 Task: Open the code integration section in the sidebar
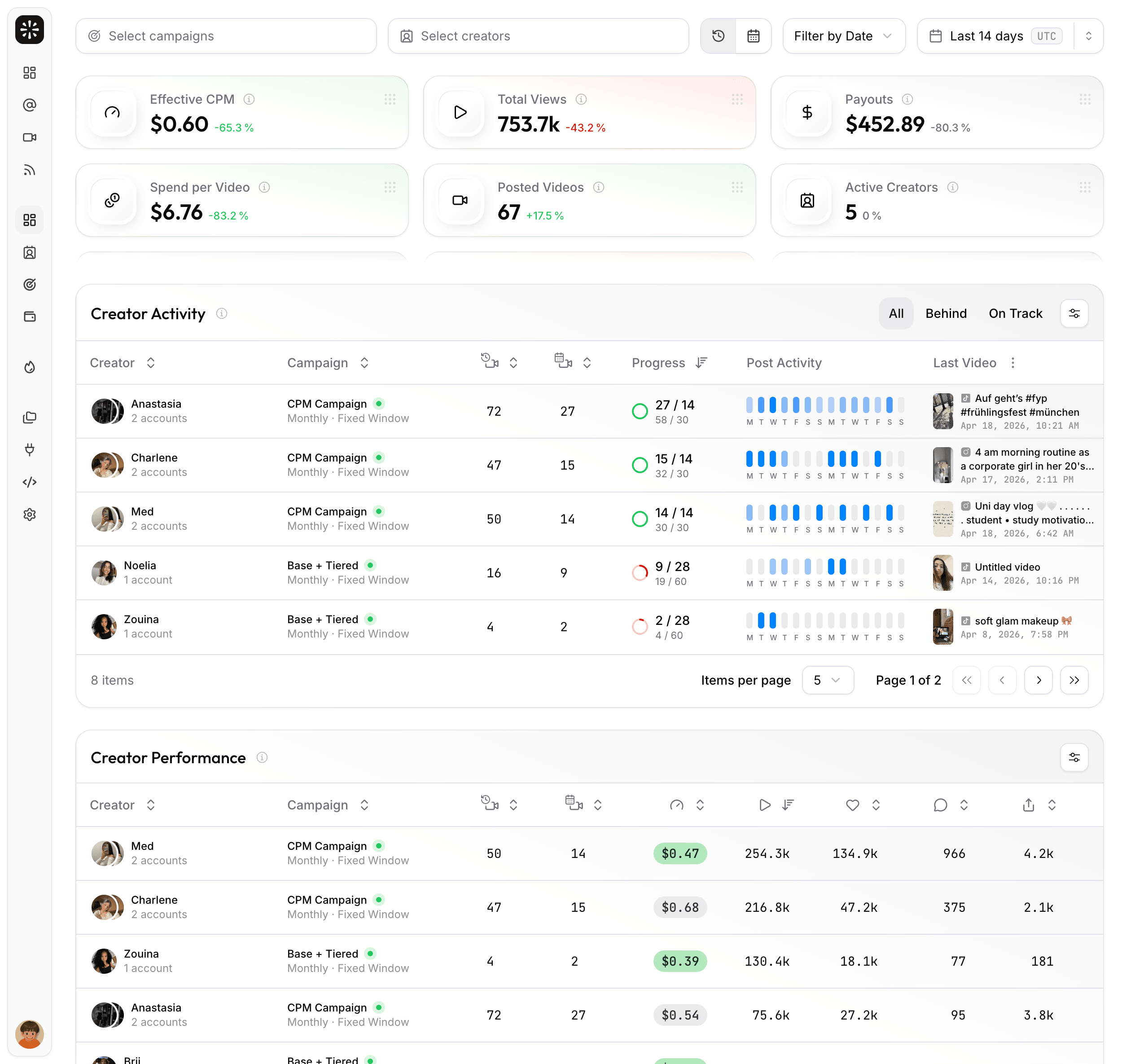click(x=30, y=482)
